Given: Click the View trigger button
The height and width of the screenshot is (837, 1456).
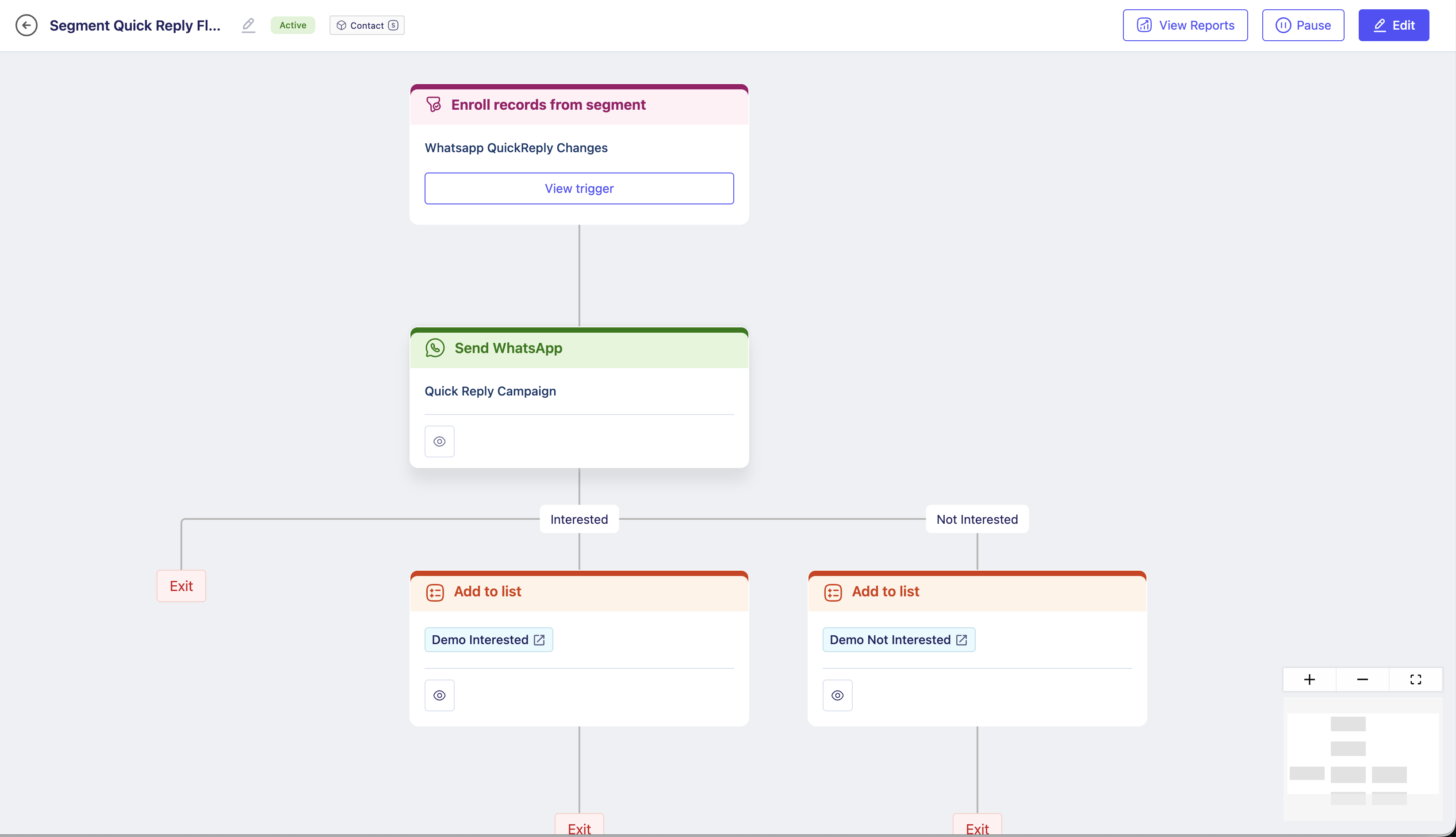Looking at the screenshot, I should point(579,188).
